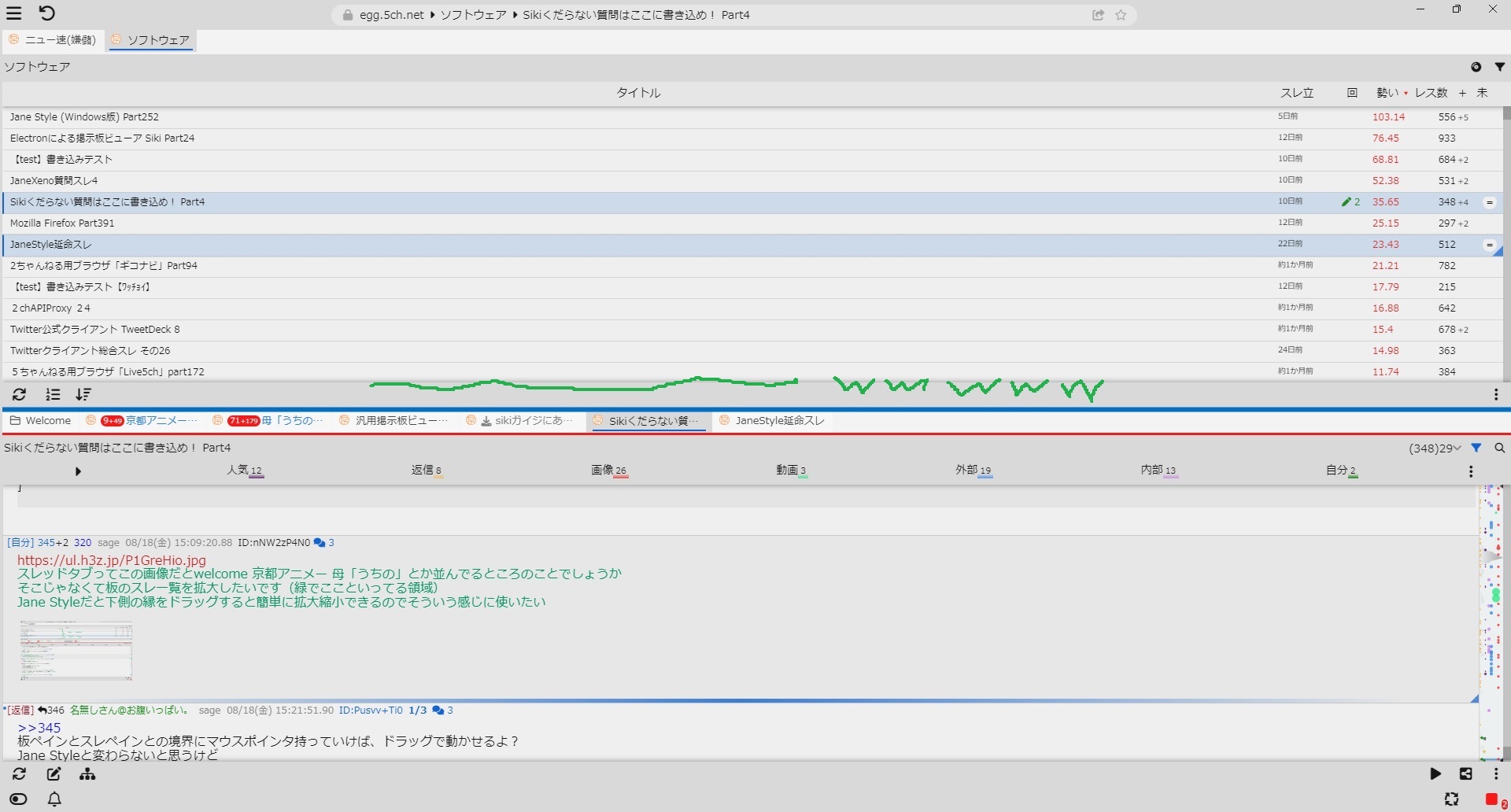1511x812 pixels.
Task: Click the share-square icon in thread bottom toolbar
Action: 1465,774
